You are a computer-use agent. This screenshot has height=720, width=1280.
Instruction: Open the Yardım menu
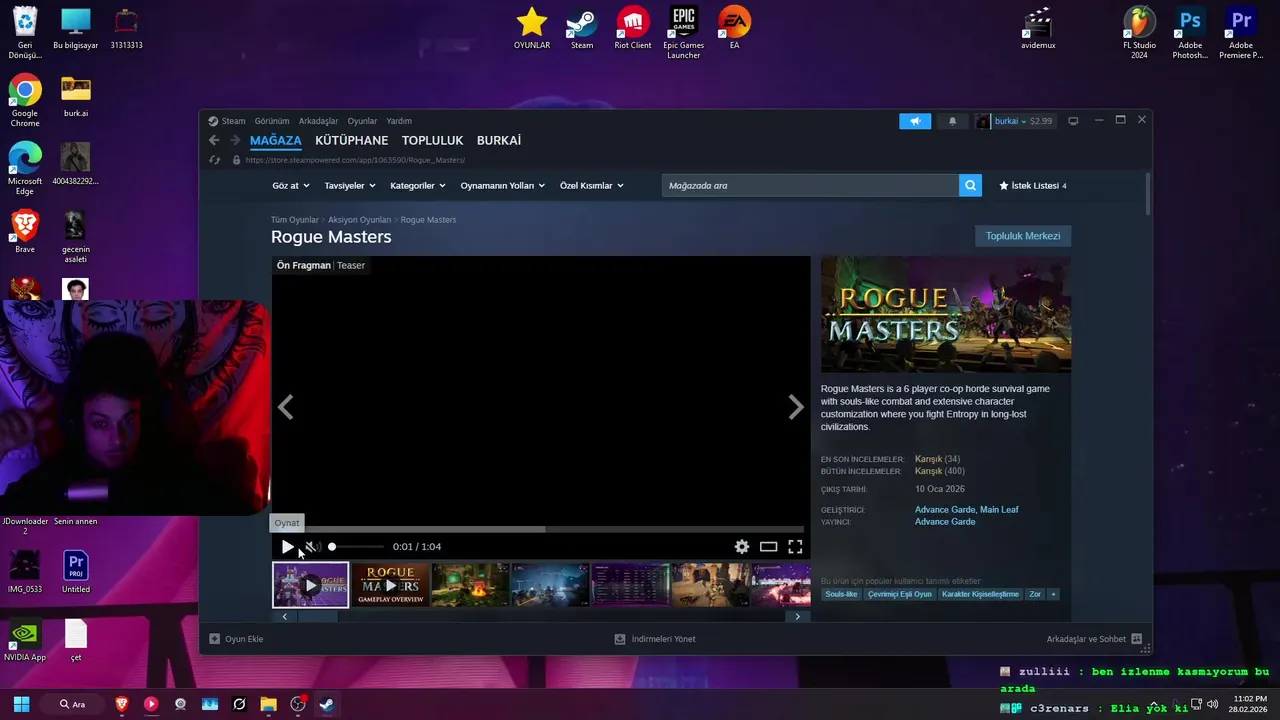tap(399, 121)
